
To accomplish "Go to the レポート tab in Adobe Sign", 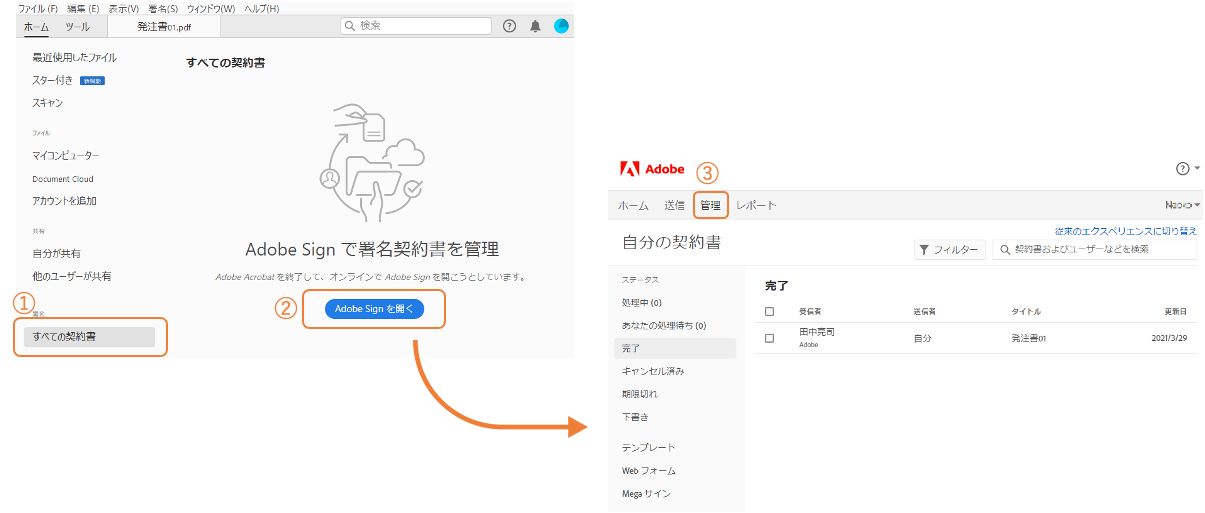I will [x=756, y=205].
